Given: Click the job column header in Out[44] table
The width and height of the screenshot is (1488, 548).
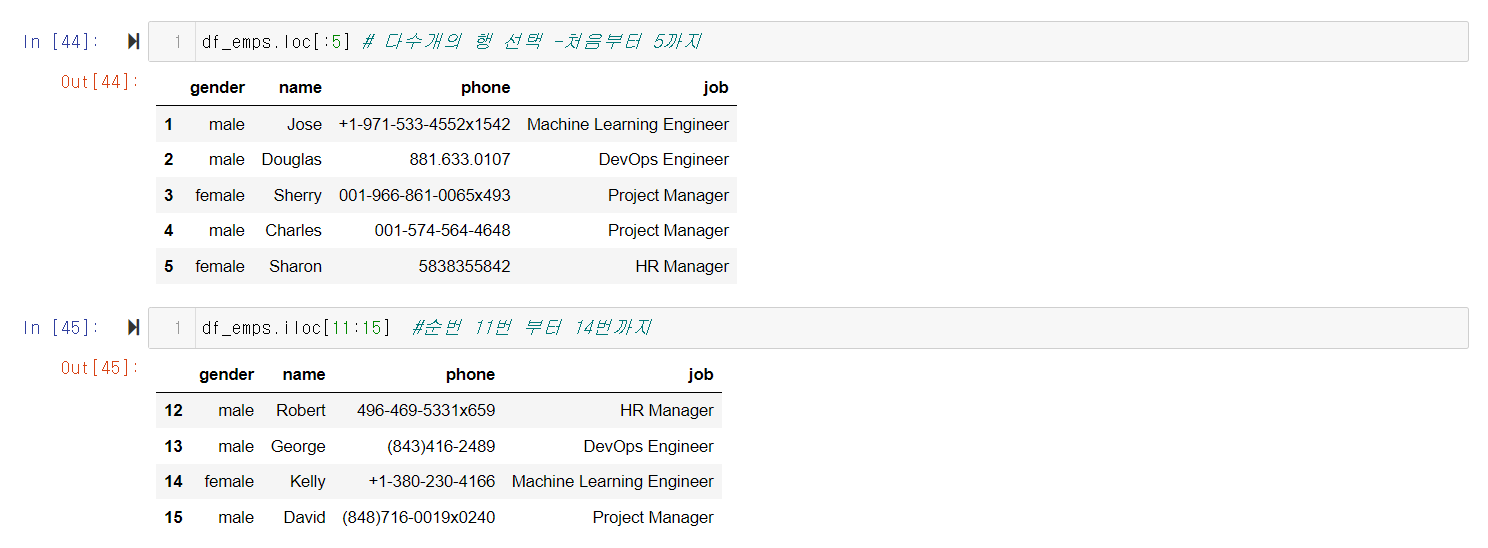Looking at the screenshot, I should pos(716,88).
